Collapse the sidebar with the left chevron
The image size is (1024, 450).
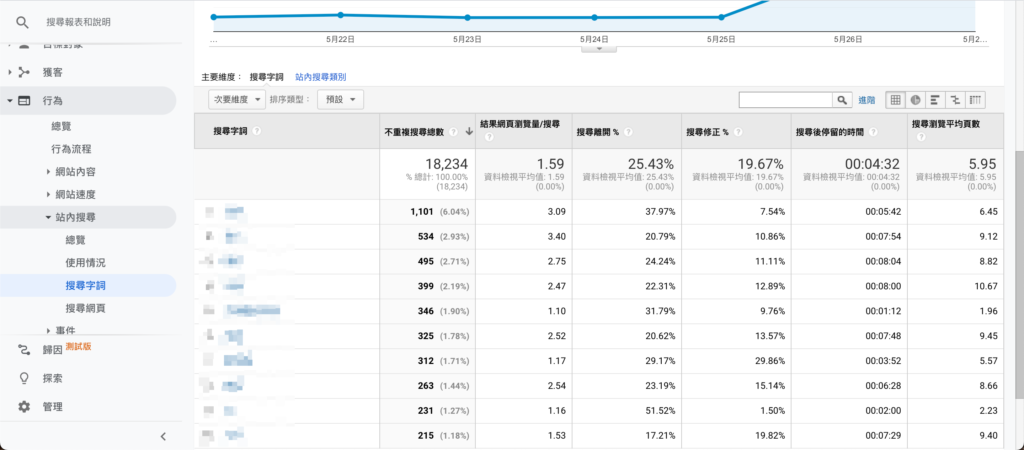(163, 436)
